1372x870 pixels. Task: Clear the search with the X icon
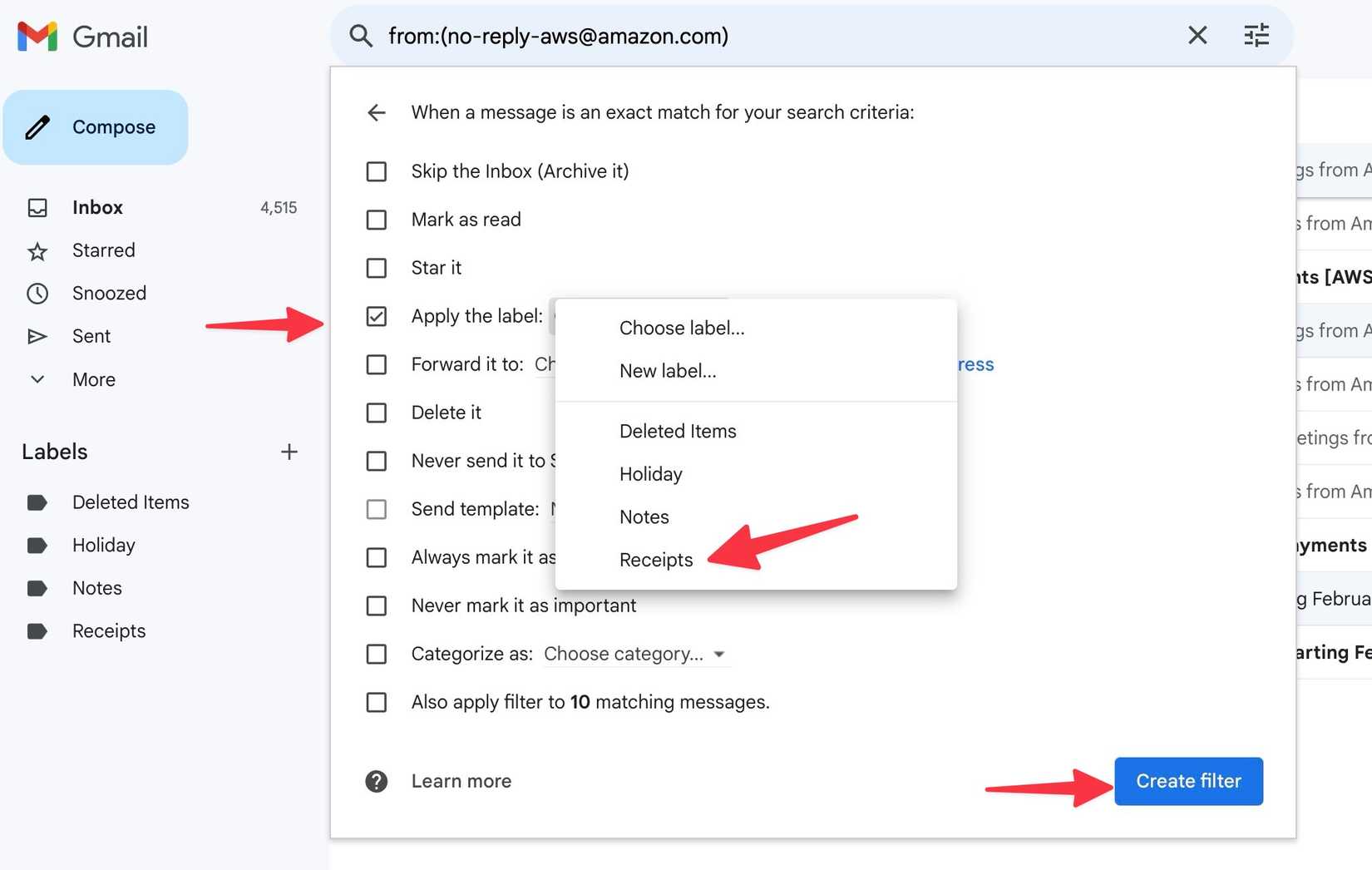(1197, 35)
